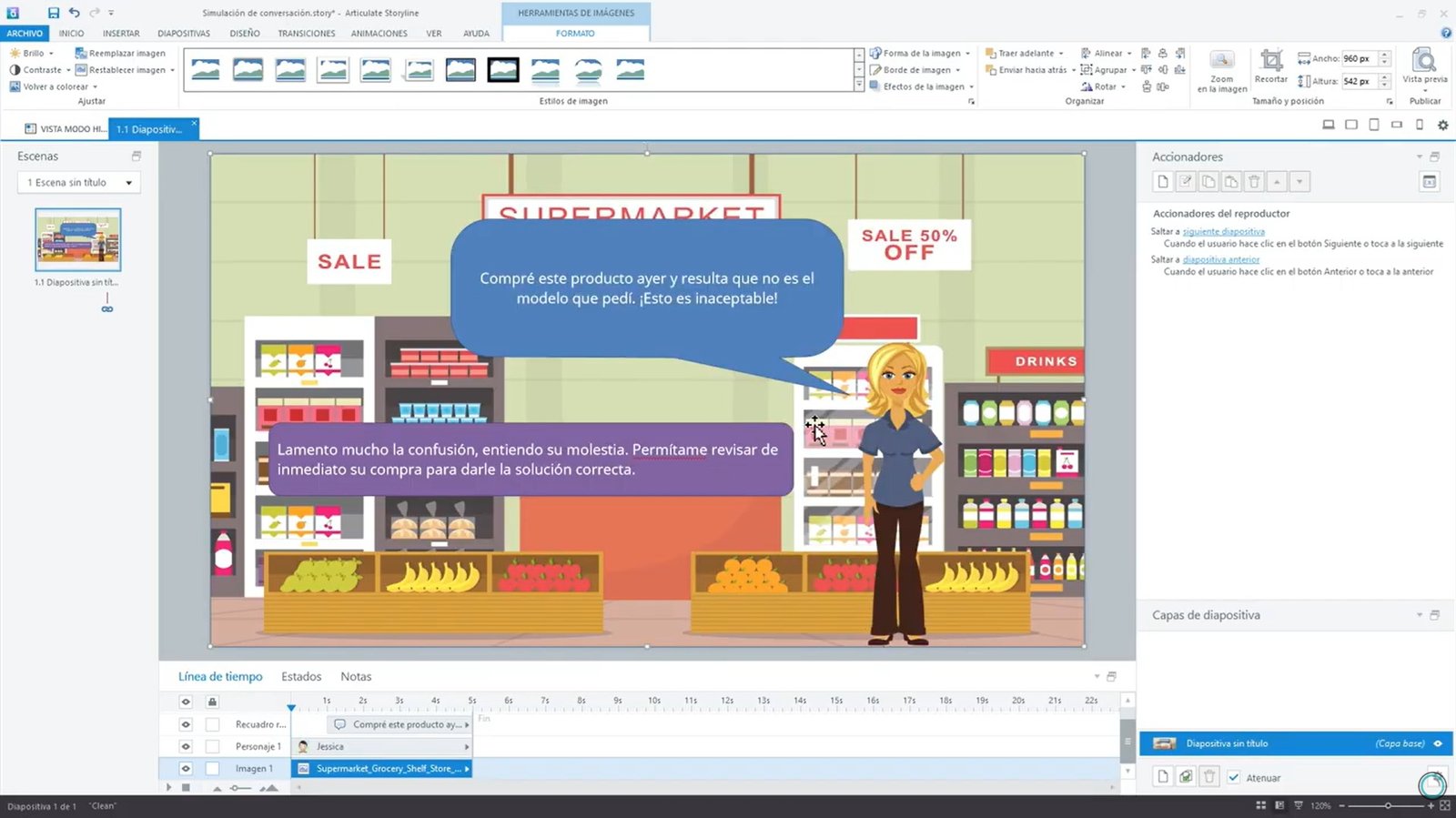Image resolution: width=1456 pixels, height=818 pixels.
Task: Open the ARCHIVO menu
Action: (x=25, y=34)
